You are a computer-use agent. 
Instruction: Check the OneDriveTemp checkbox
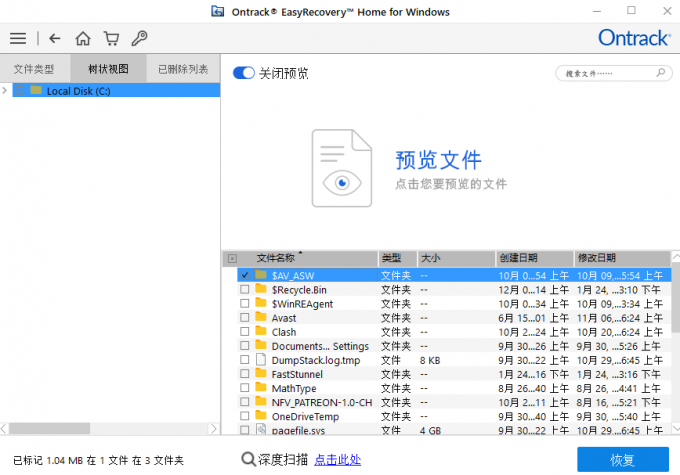(245, 416)
